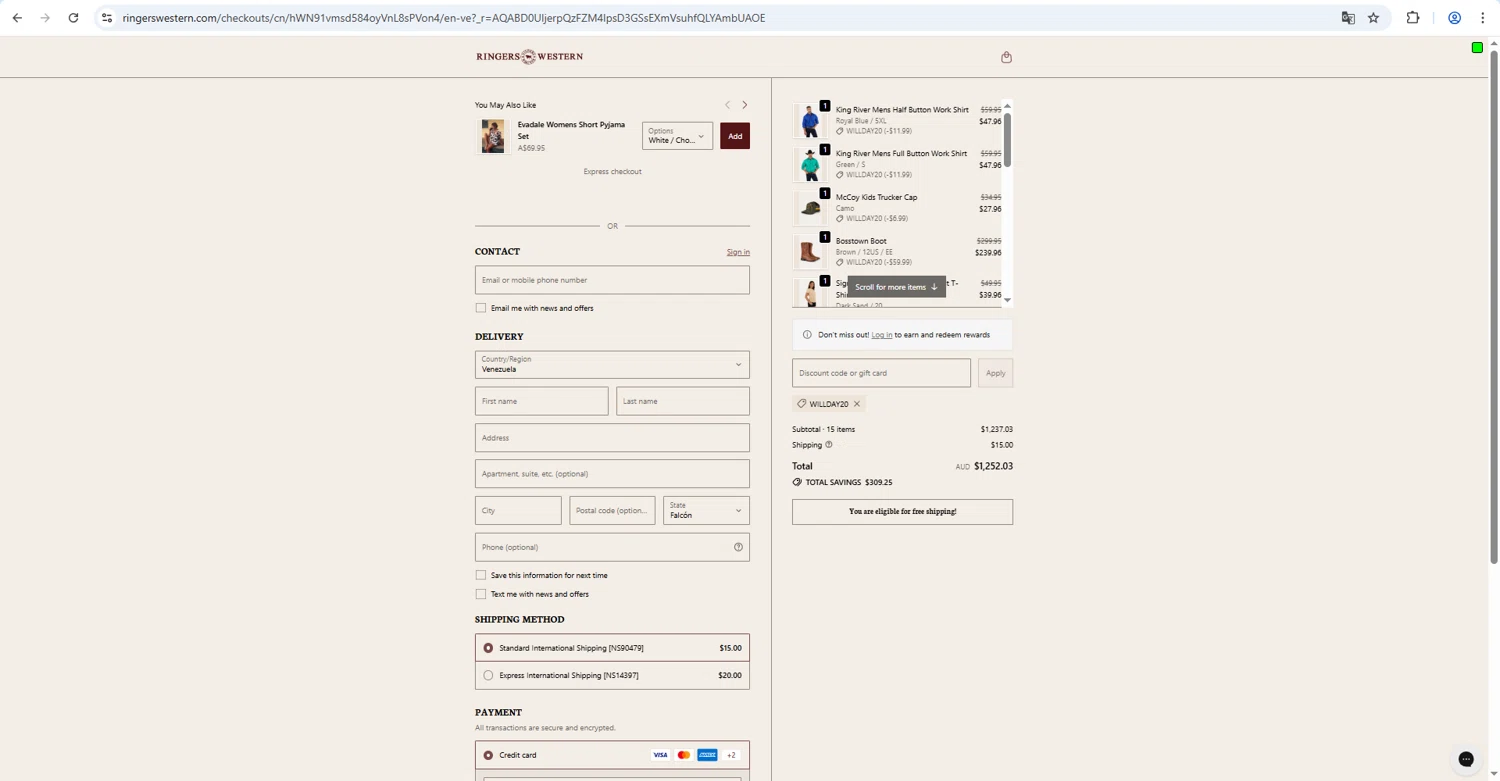
Task: Tick Text me with news and offers
Action: pyautogui.click(x=481, y=594)
